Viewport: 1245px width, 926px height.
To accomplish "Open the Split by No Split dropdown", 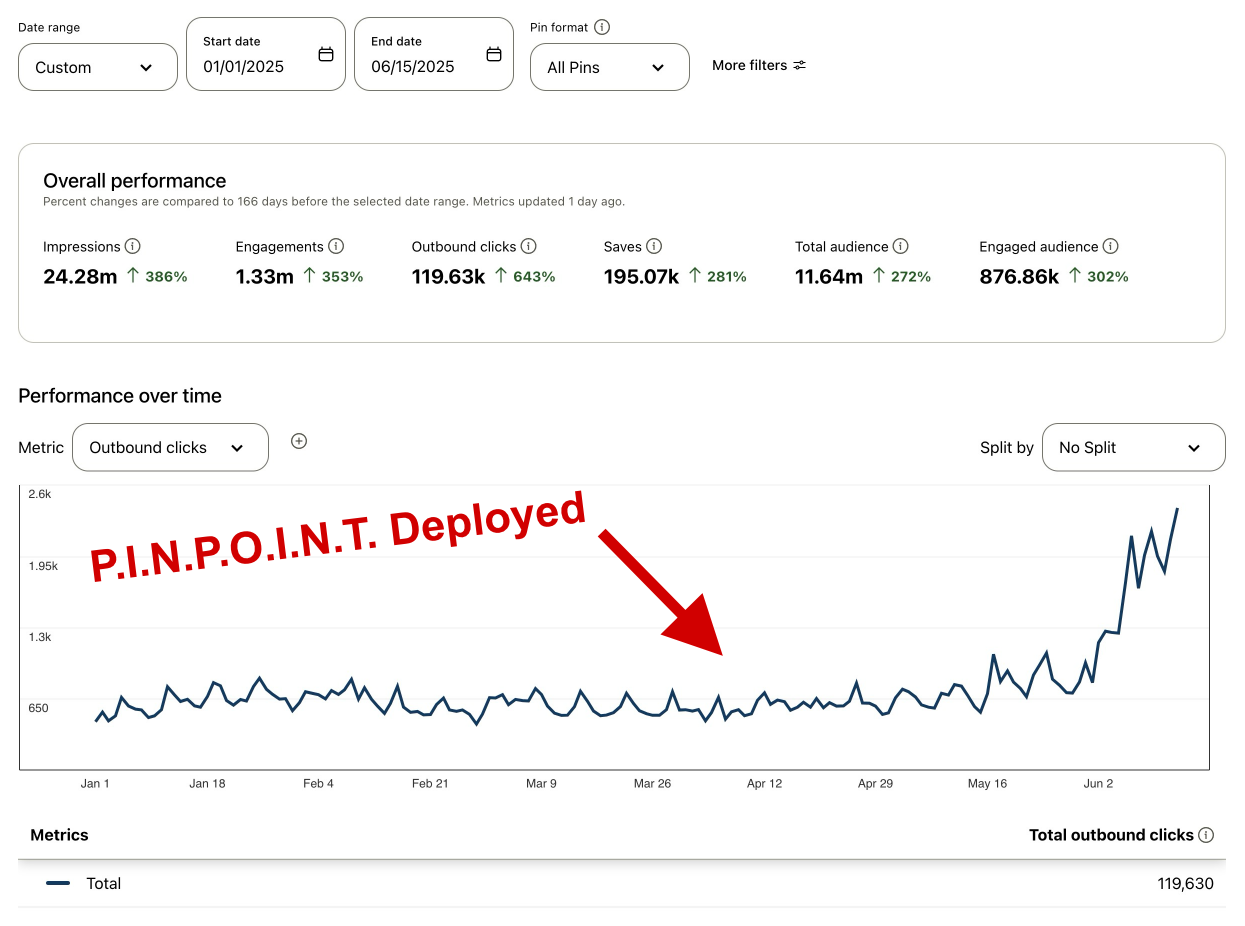I will pyautogui.click(x=1132, y=447).
